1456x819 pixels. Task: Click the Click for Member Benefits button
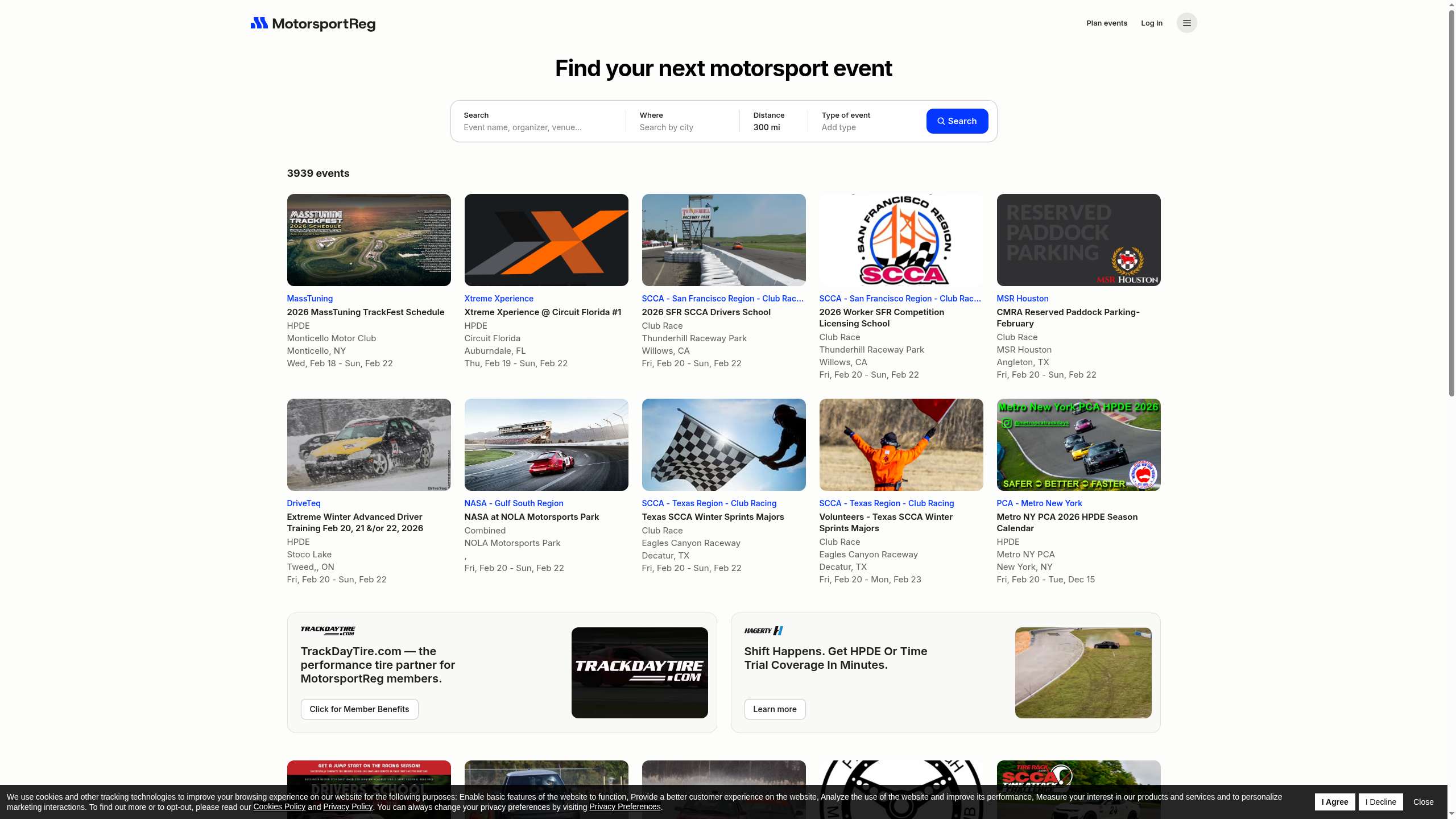(359, 709)
